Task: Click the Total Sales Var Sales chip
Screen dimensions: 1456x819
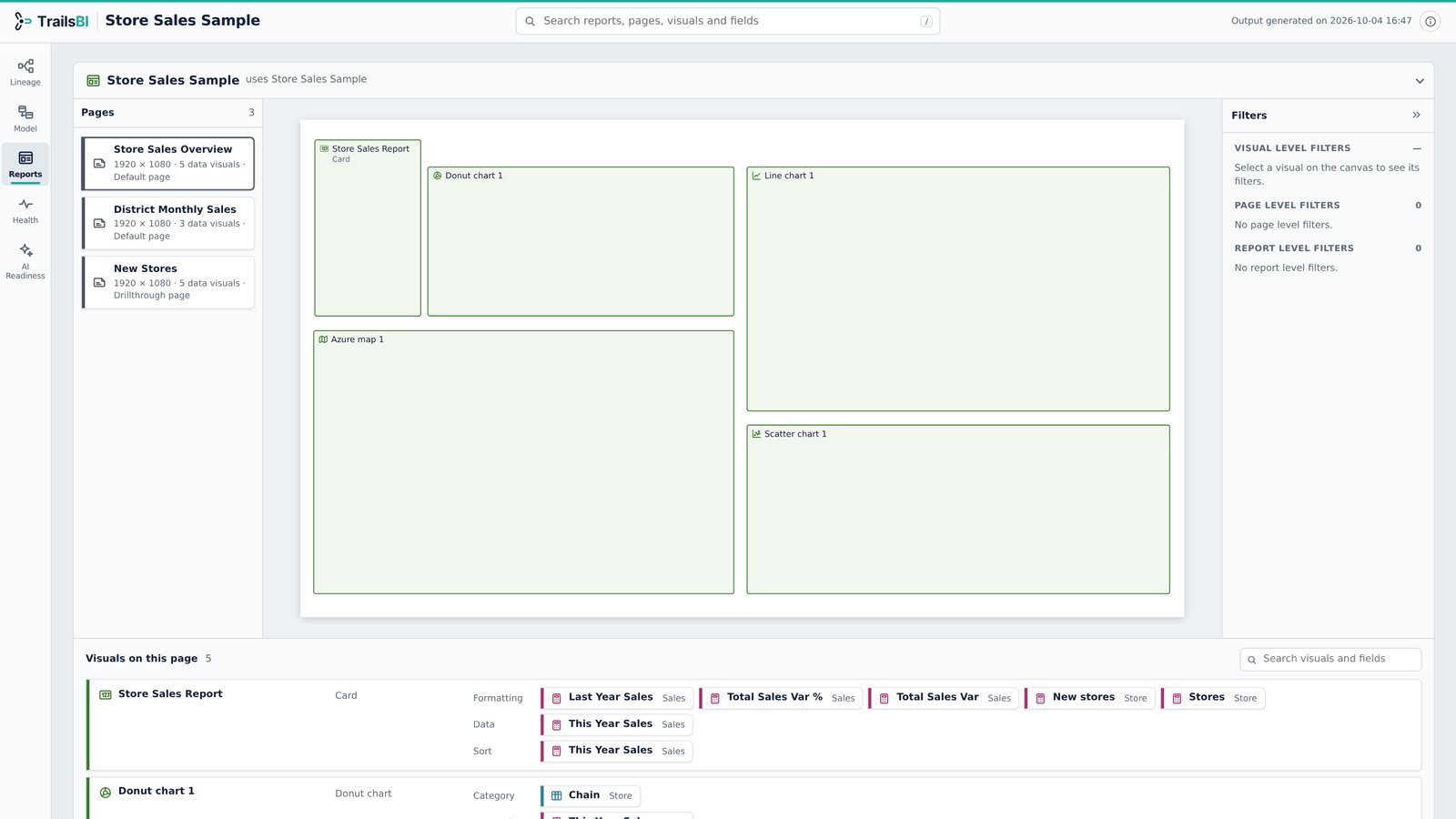Action: [x=944, y=698]
